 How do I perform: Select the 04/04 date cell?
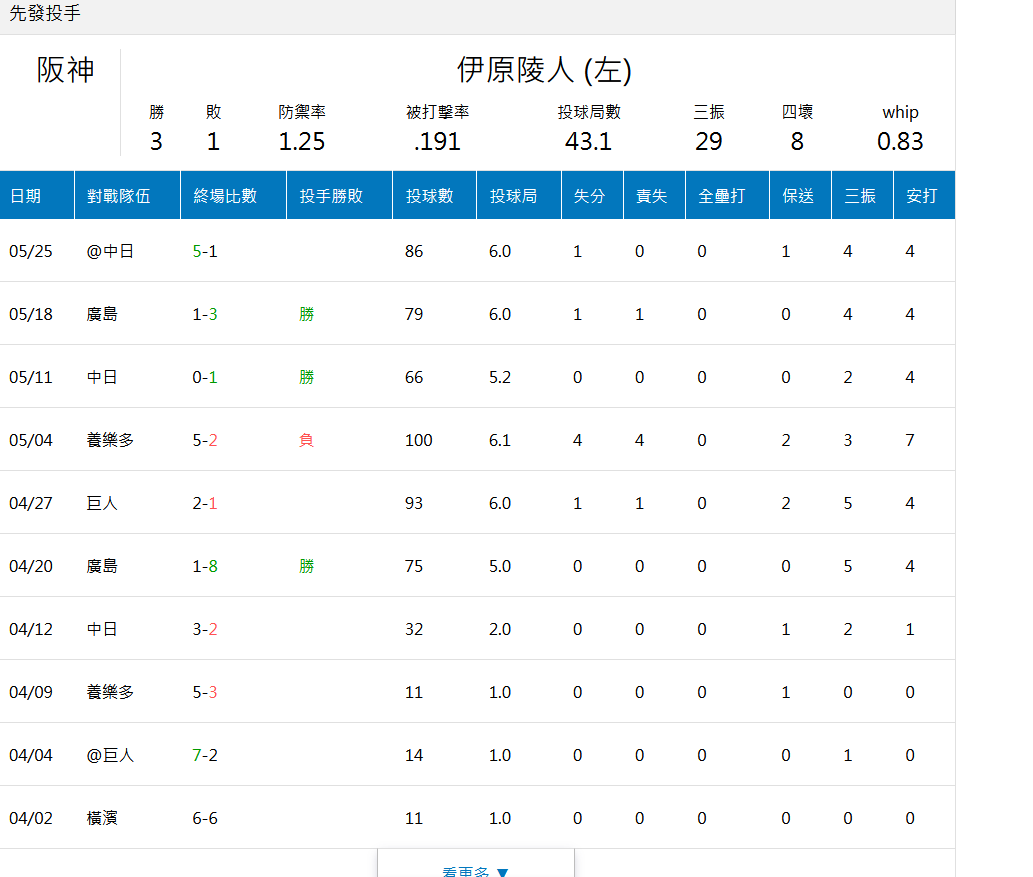pyautogui.click(x=31, y=755)
